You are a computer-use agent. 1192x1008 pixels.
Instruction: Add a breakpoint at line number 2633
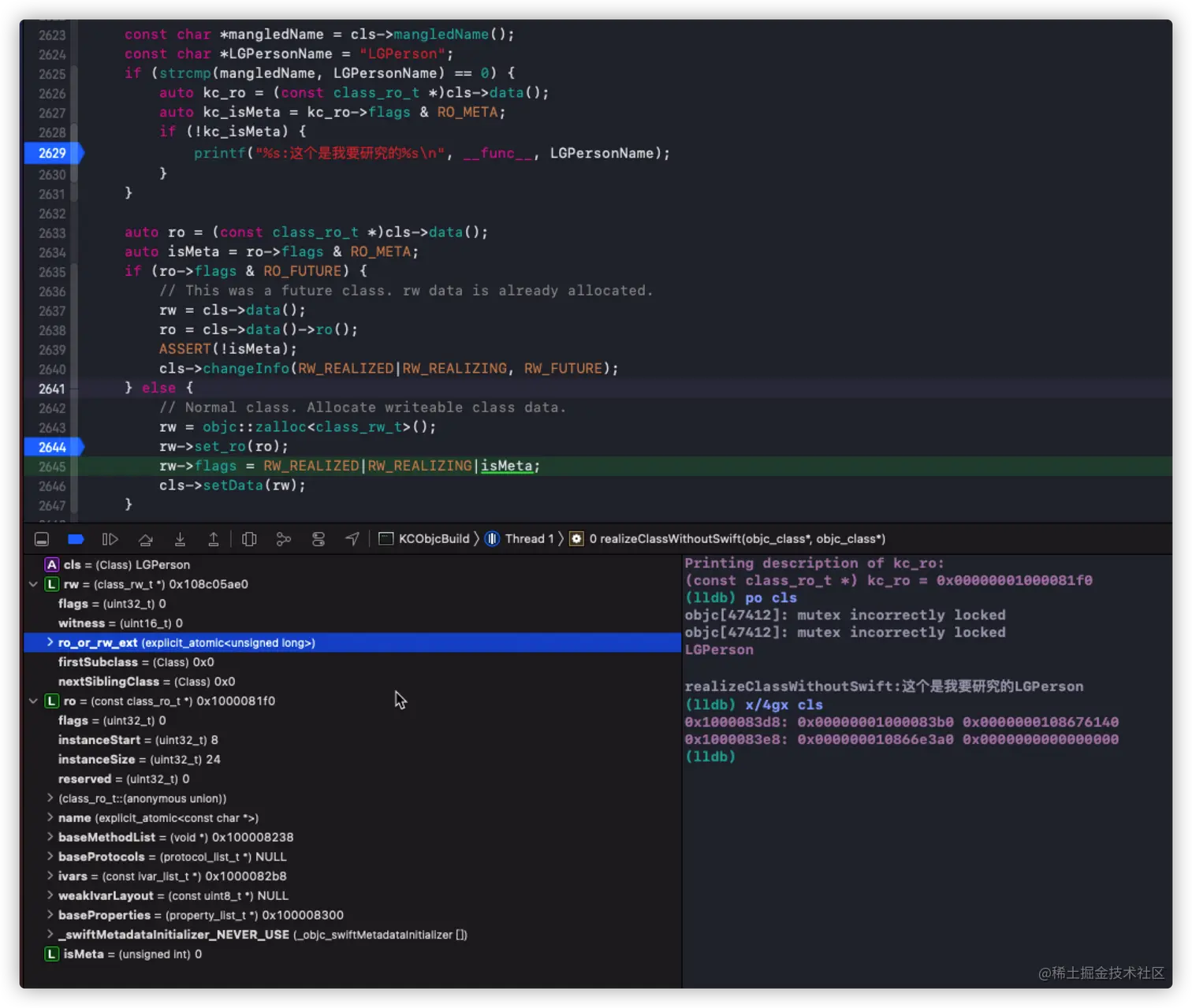[x=52, y=232]
